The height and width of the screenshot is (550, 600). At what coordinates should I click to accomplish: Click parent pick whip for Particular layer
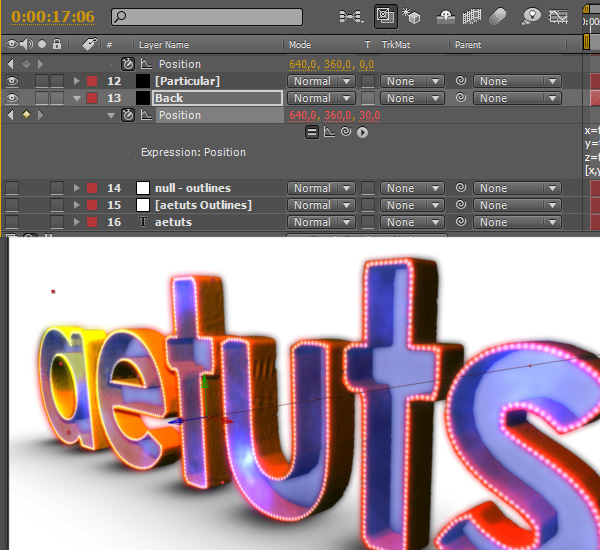coord(461,81)
